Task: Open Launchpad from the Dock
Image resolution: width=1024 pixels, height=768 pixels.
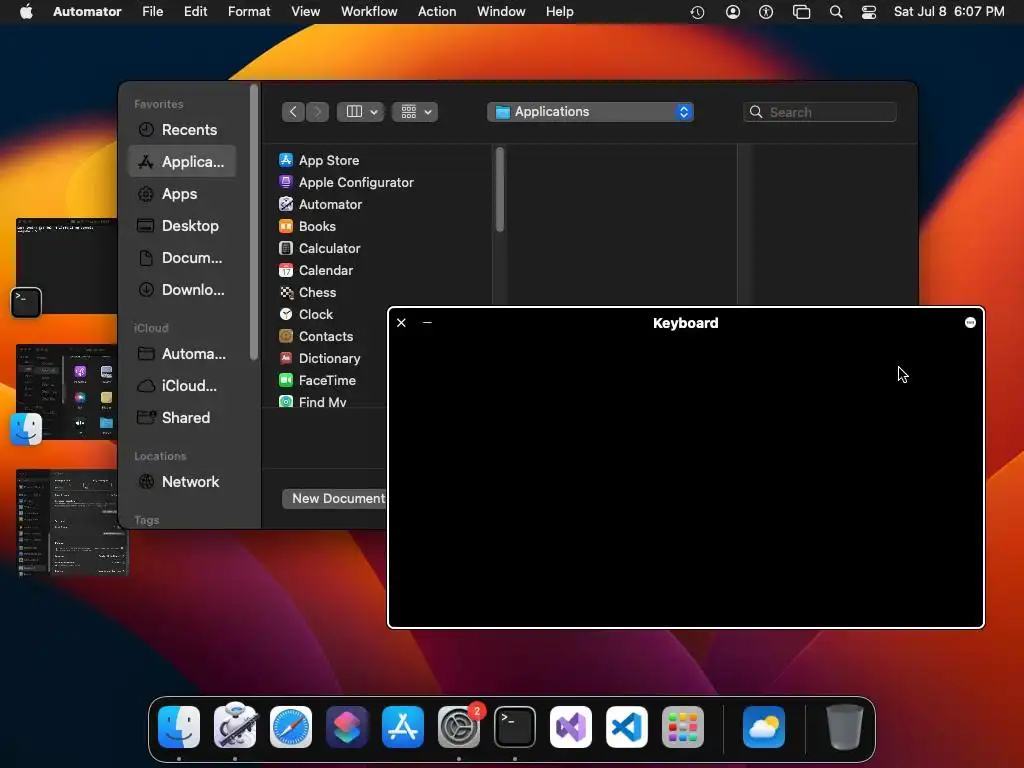Action: point(683,727)
